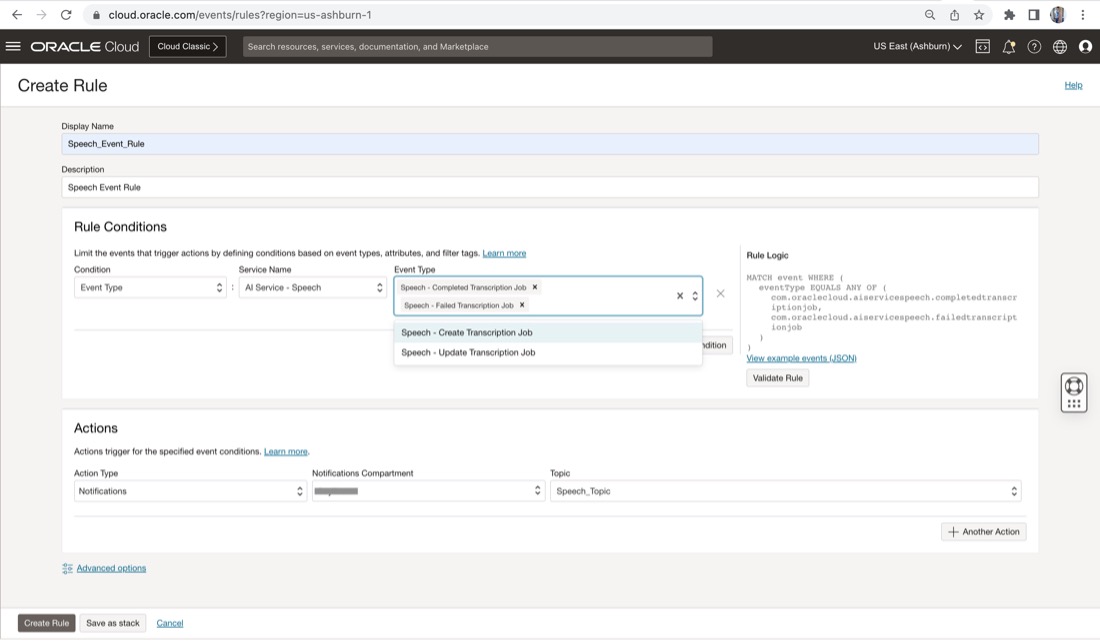This screenshot has height=644, width=1100.
Task: Click the help question mark icon
Action: [x=1034, y=46]
